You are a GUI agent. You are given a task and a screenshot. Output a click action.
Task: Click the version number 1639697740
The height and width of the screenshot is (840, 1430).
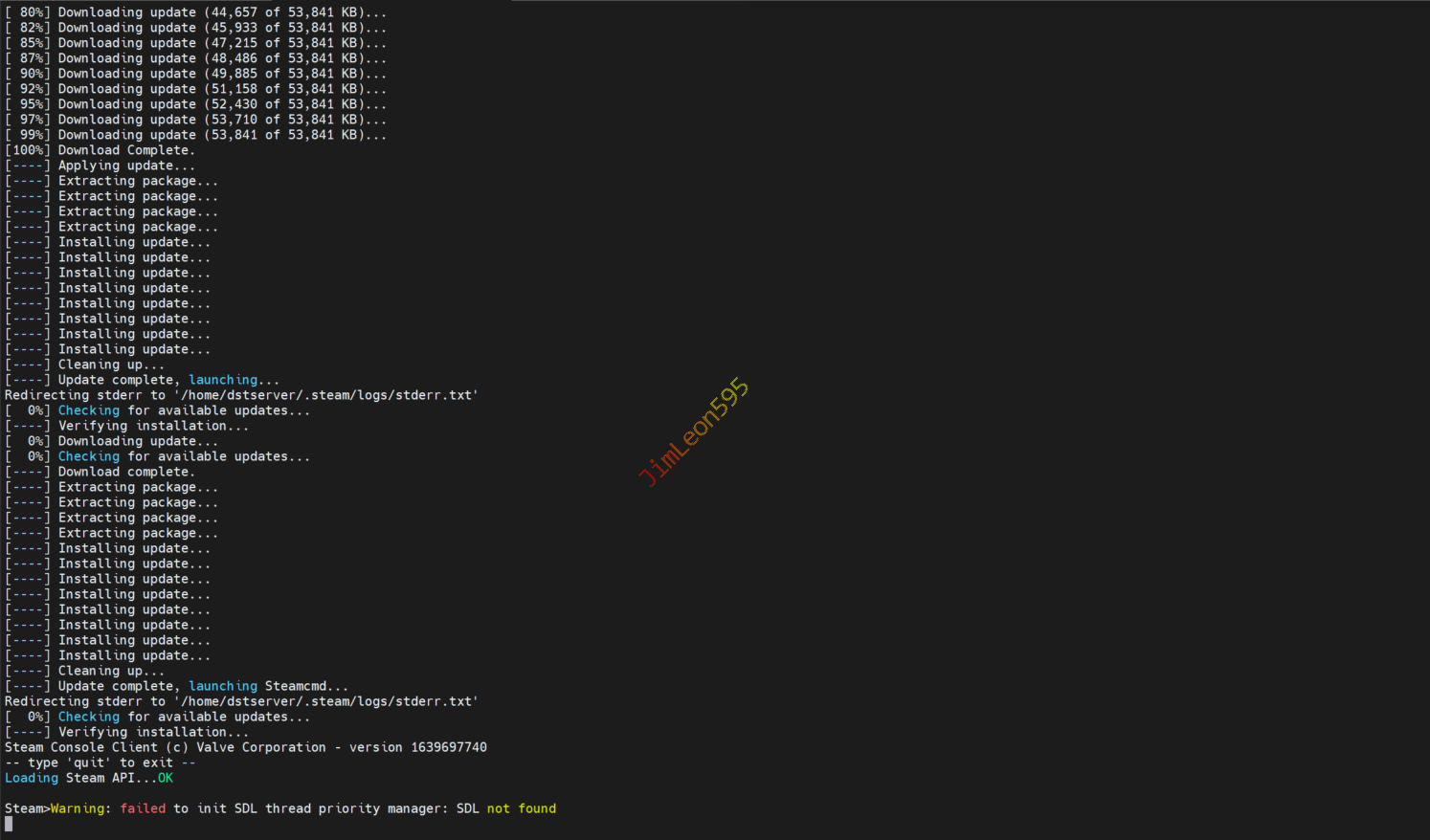[448, 747]
